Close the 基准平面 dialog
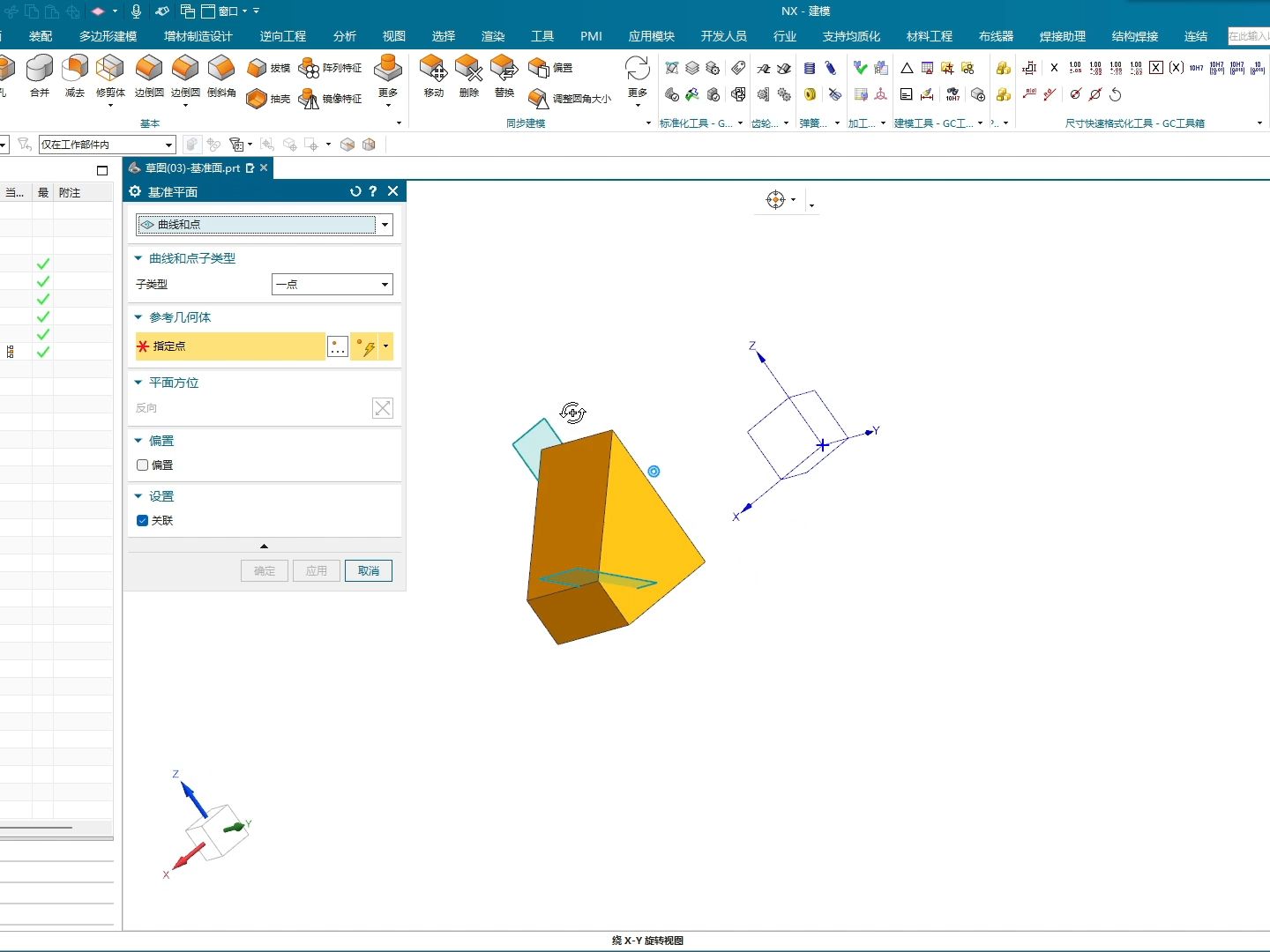The height and width of the screenshot is (952, 1270). tap(393, 191)
